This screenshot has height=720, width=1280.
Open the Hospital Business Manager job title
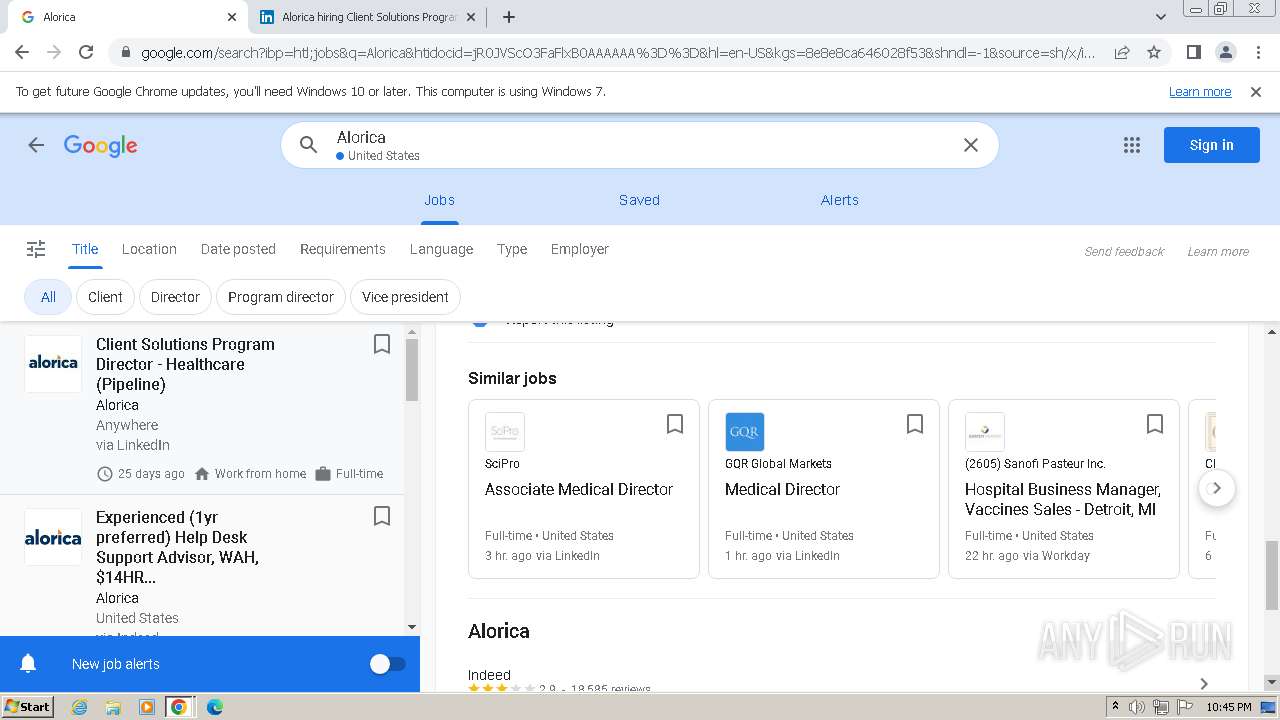coord(1063,499)
